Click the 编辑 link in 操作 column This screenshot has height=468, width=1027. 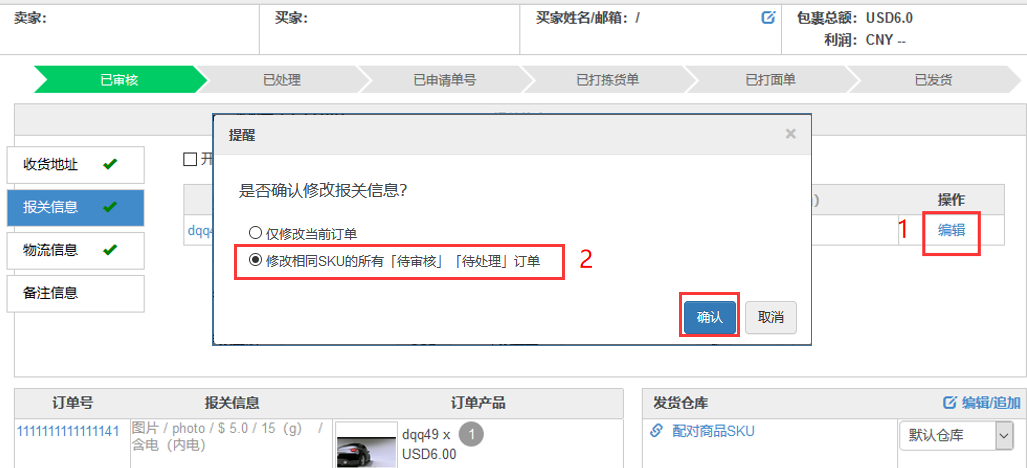[951, 230]
